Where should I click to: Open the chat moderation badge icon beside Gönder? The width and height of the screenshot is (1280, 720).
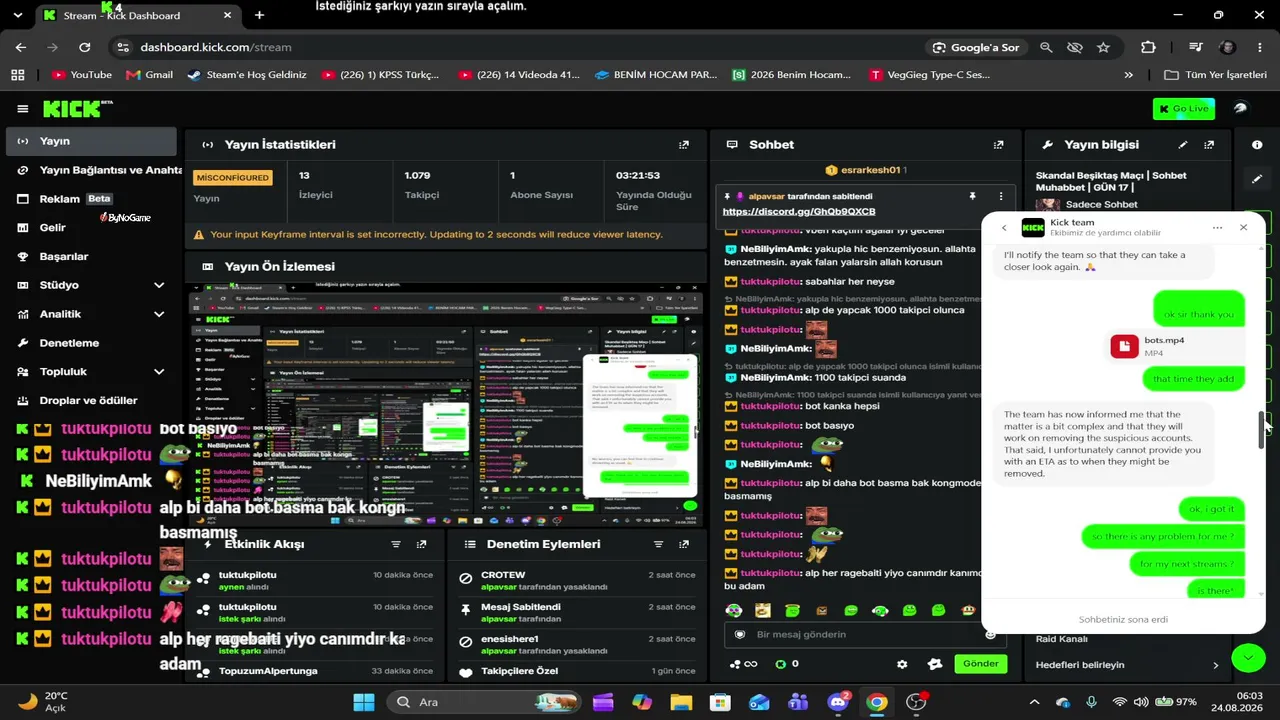pos(935,664)
